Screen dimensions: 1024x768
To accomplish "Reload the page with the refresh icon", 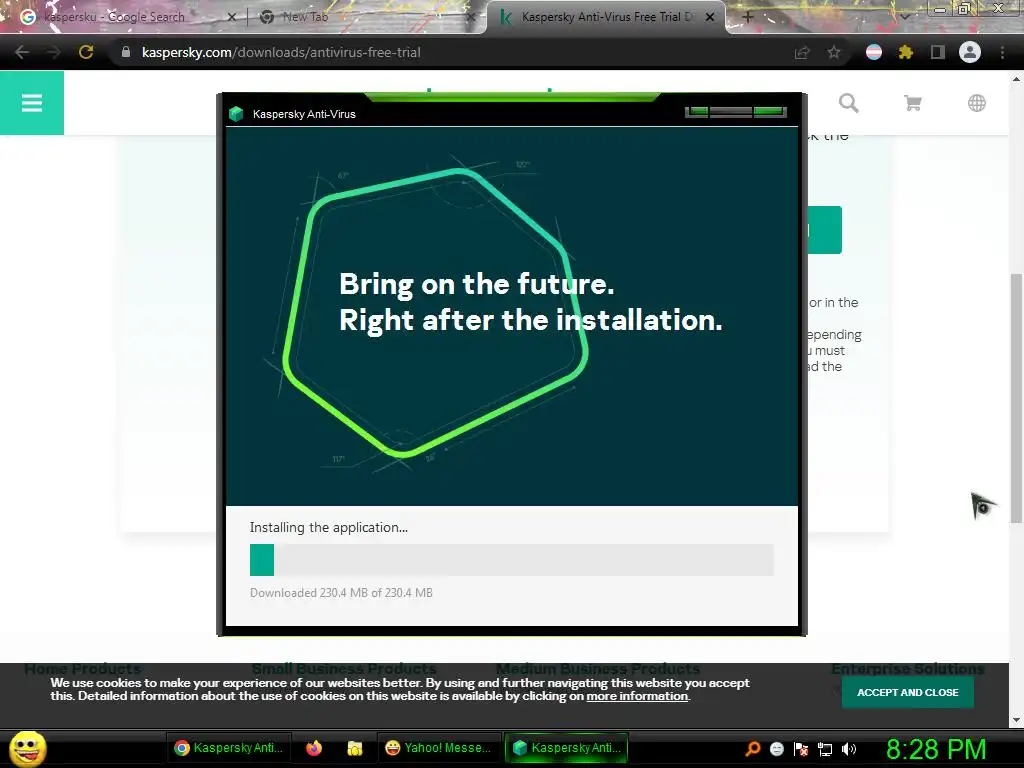I will [86, 52].
